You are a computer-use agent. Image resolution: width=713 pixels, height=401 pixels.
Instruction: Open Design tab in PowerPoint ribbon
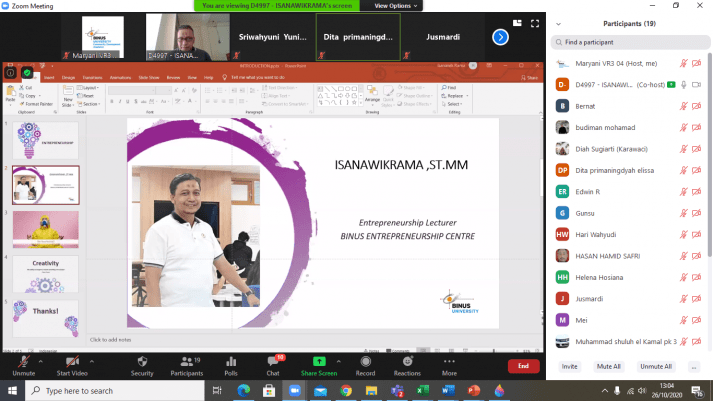tap(68, 78)
